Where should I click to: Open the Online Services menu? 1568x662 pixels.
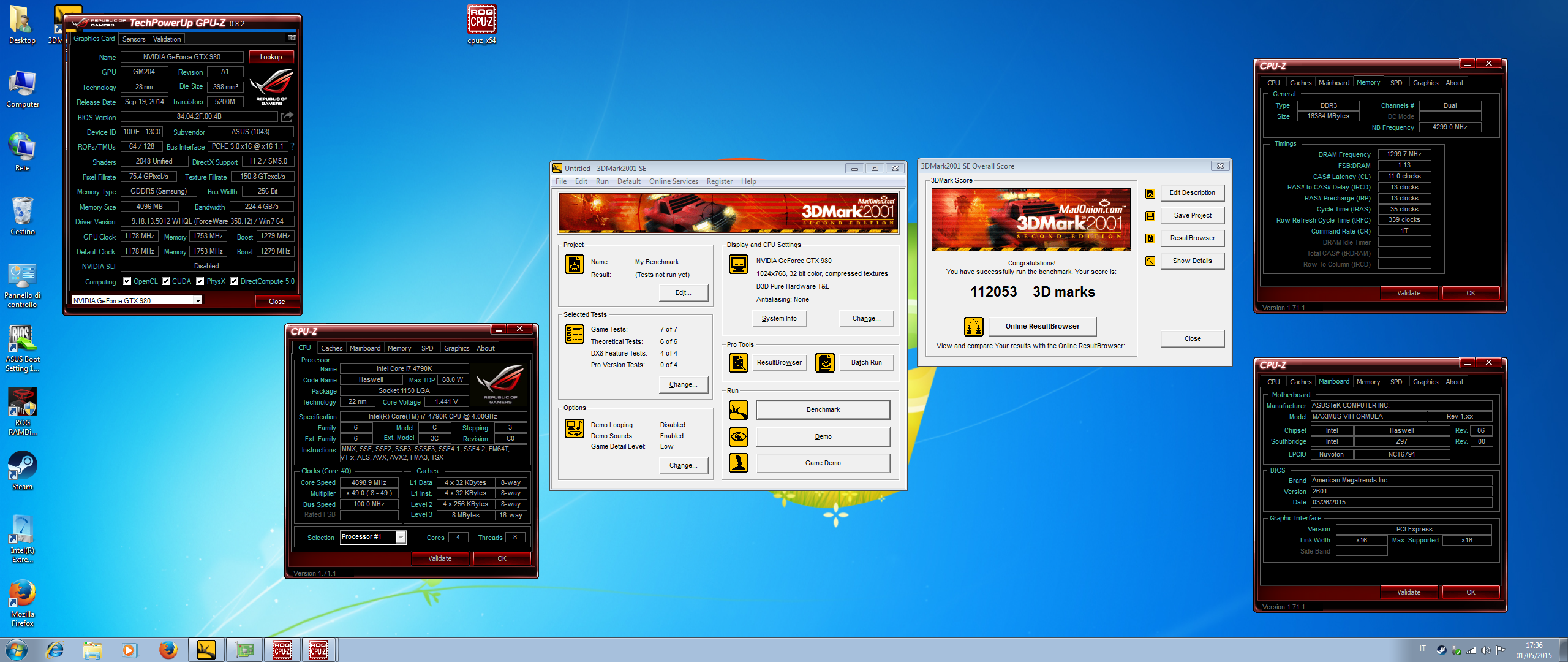tap(674, 181)
